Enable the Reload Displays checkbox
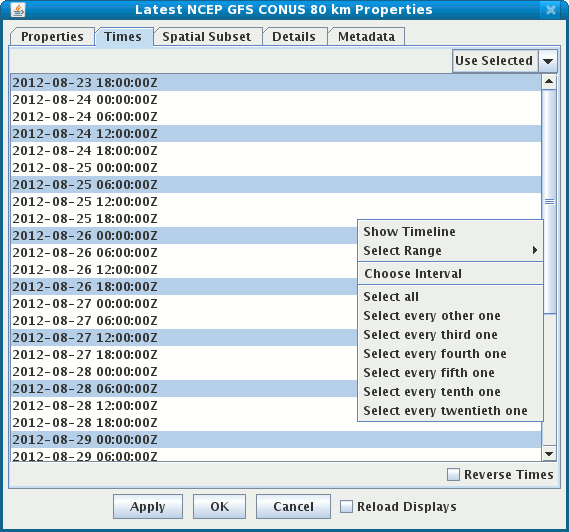The height and width of the screenshot is (532, 569). pos(346,506)
